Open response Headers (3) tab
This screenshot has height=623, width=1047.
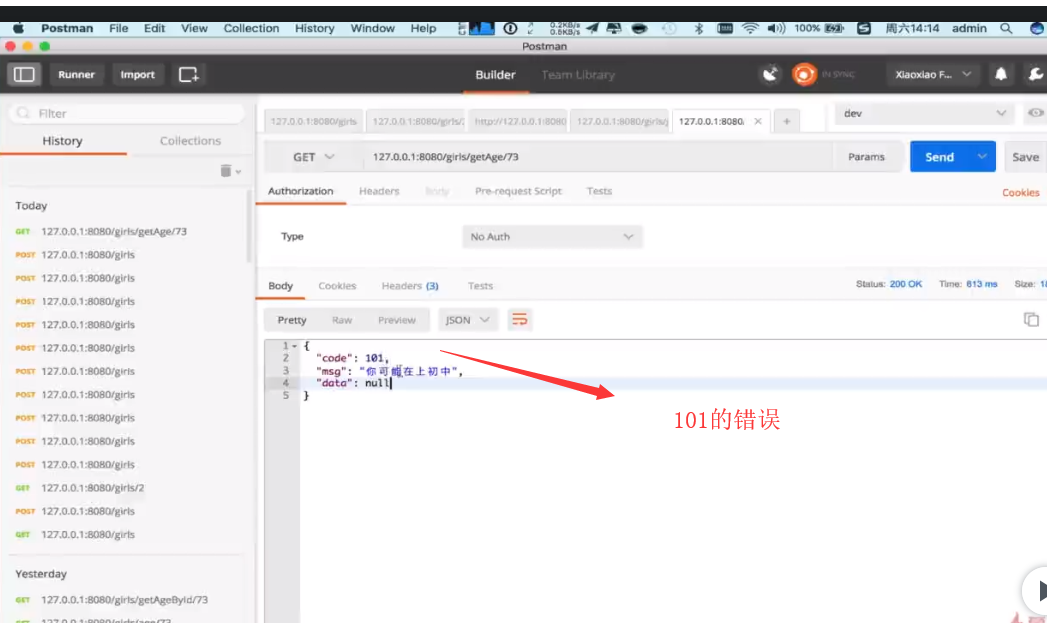click(x=409, y=286)
